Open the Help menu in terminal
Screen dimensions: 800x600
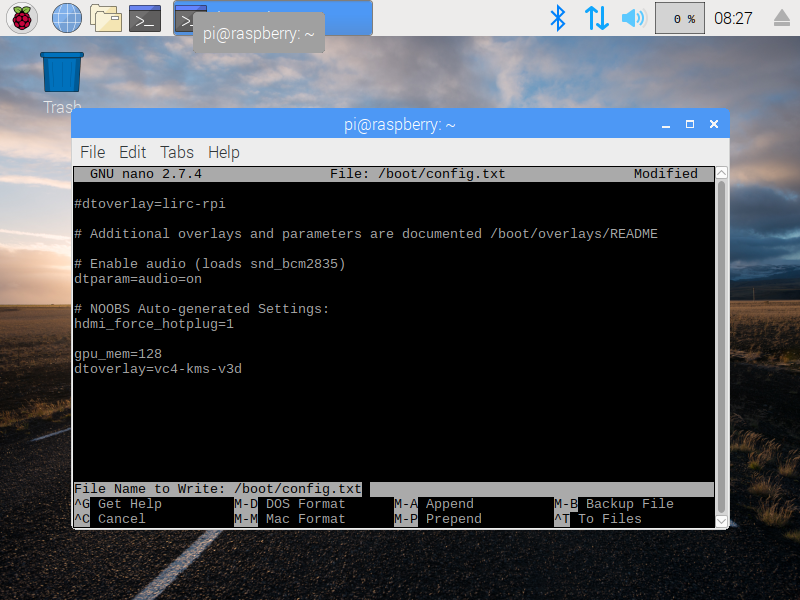224,152
